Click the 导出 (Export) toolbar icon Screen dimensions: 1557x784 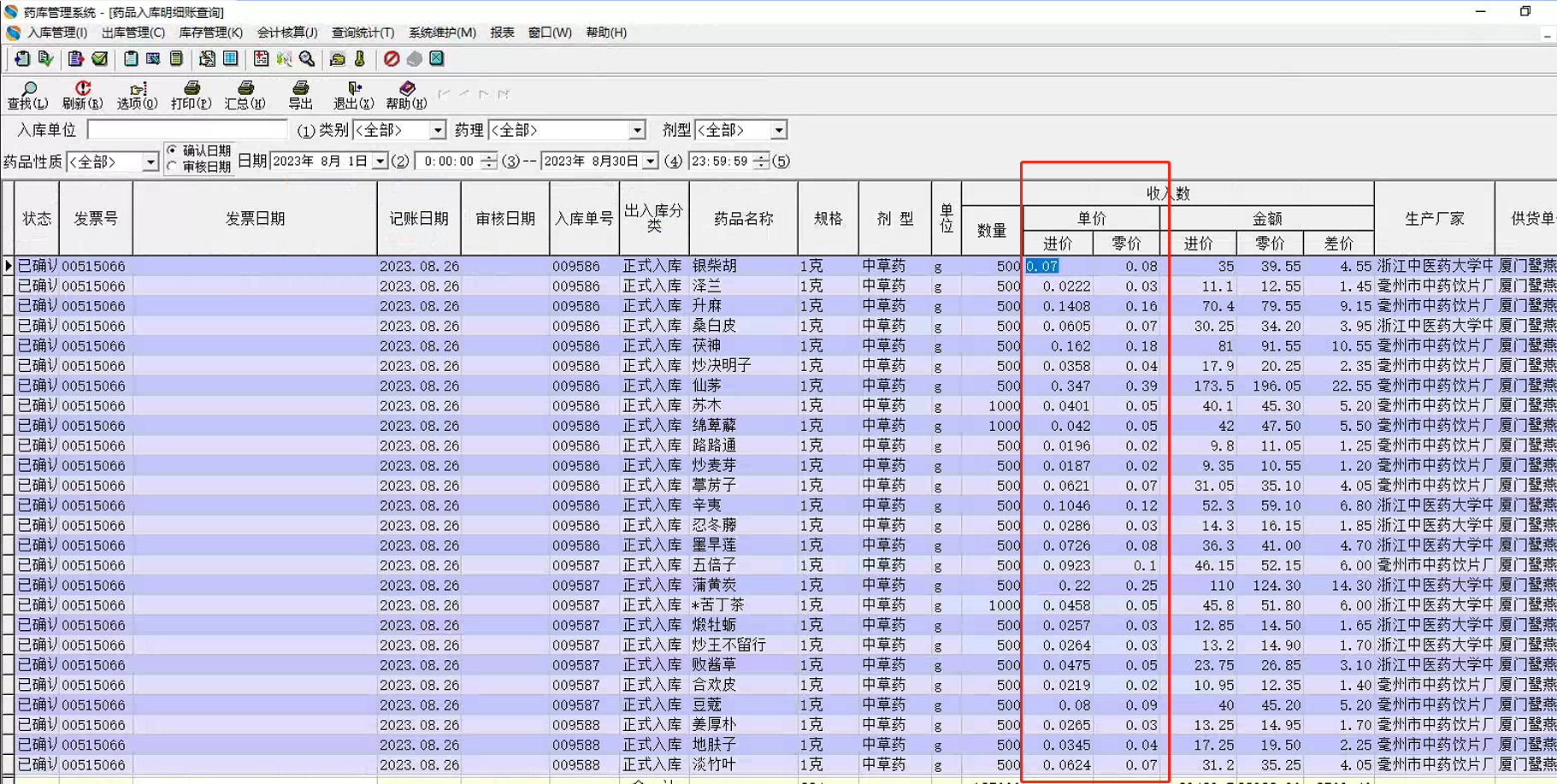(300, 89)
